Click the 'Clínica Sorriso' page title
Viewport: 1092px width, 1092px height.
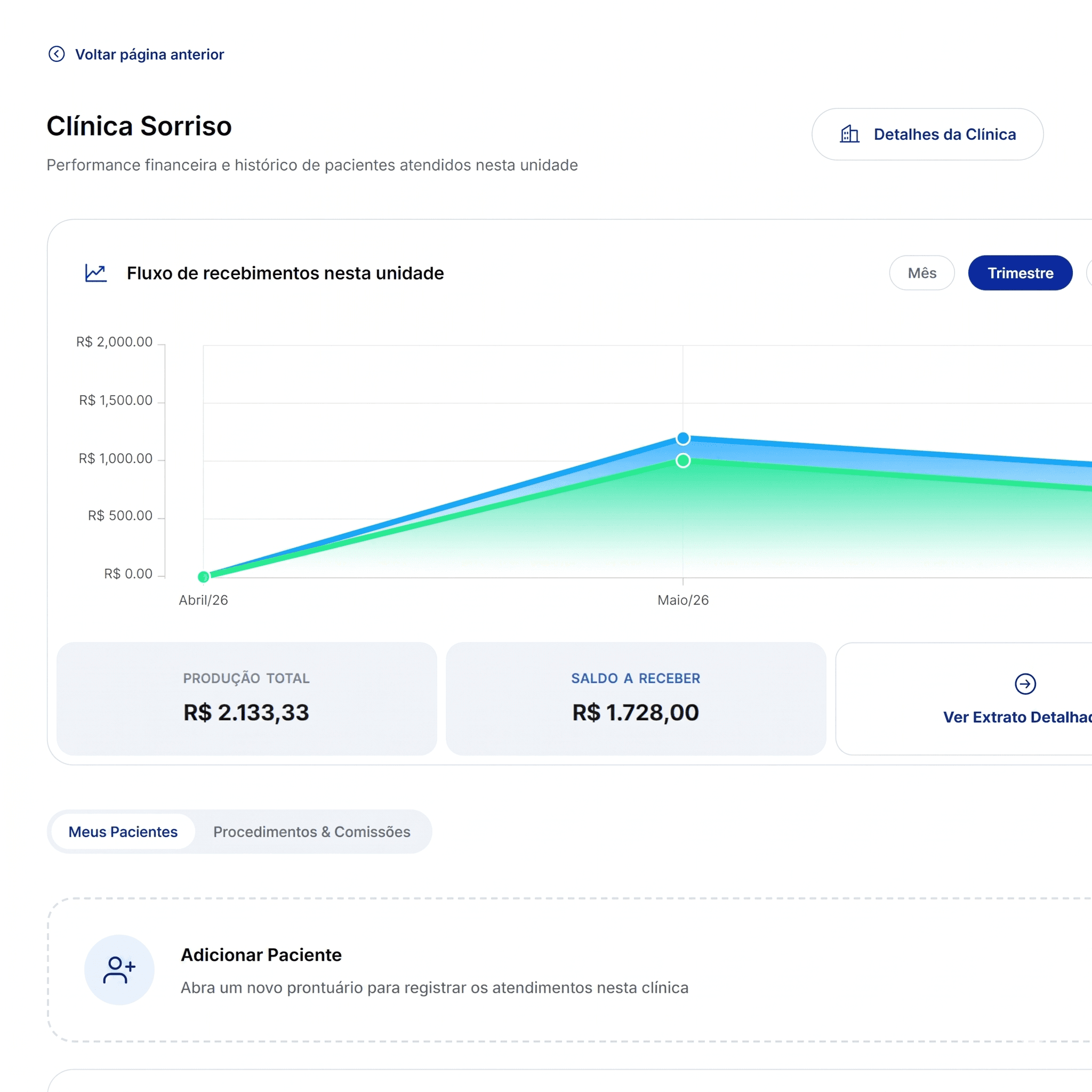coord(139,125)
